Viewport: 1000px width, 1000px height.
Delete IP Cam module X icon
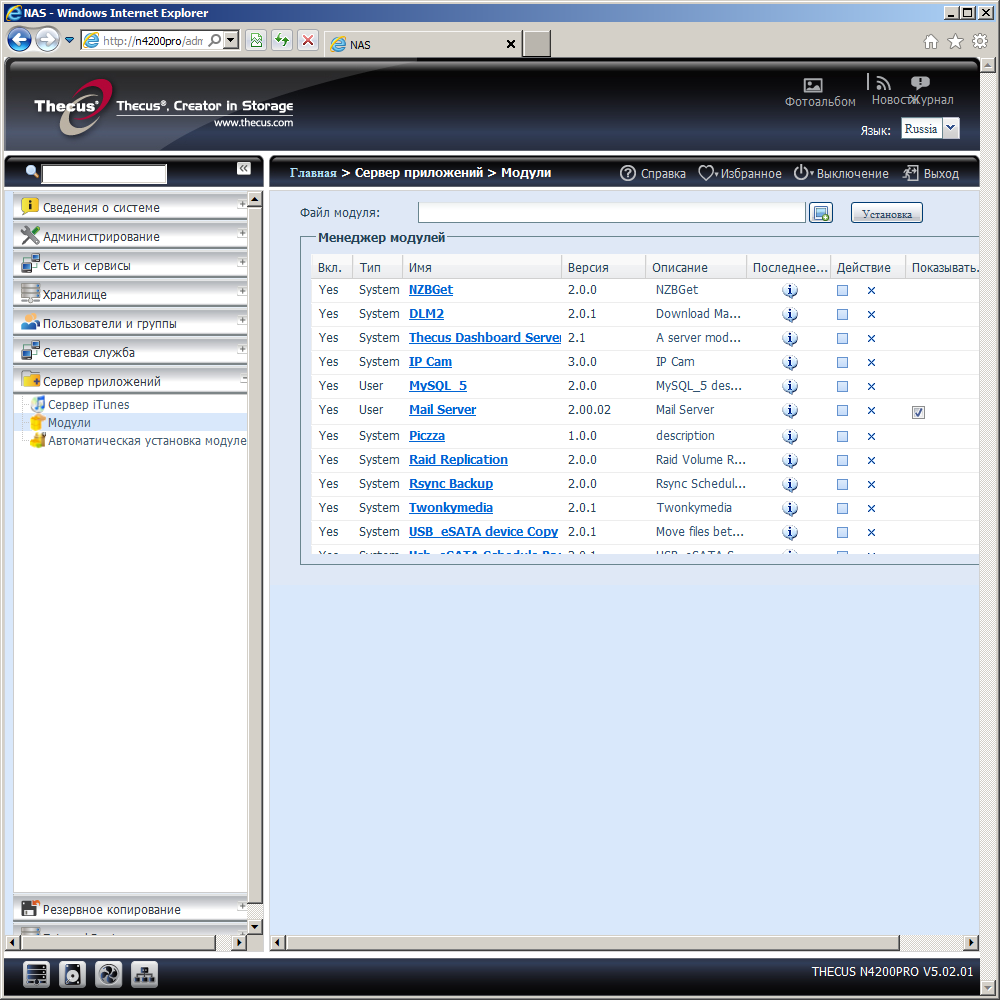coord(871,362)
